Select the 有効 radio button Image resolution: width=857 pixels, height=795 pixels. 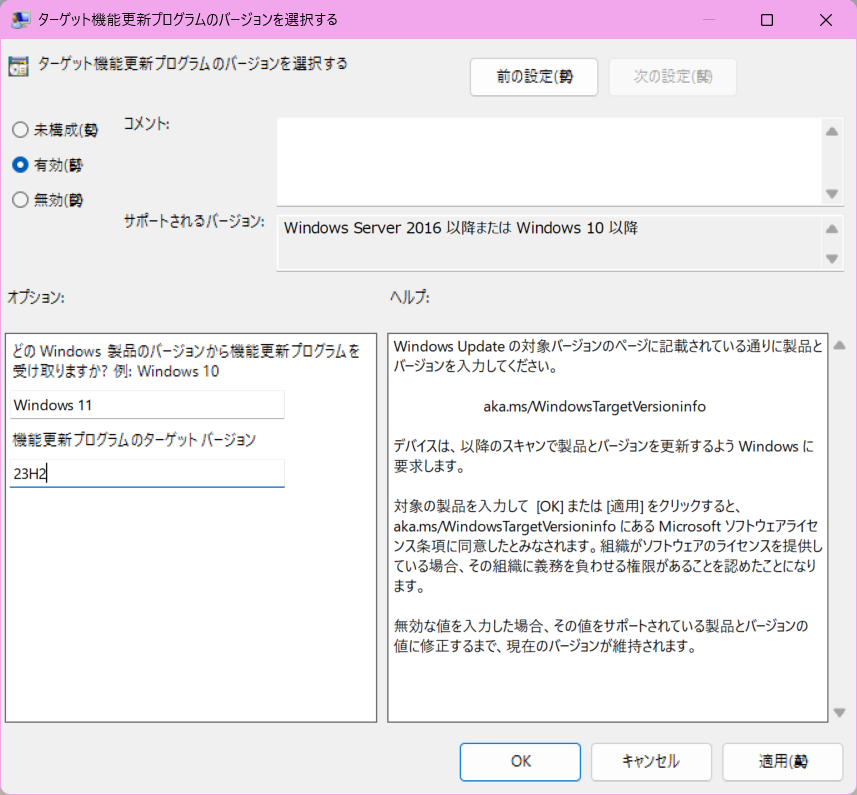(x=20, y=165)
